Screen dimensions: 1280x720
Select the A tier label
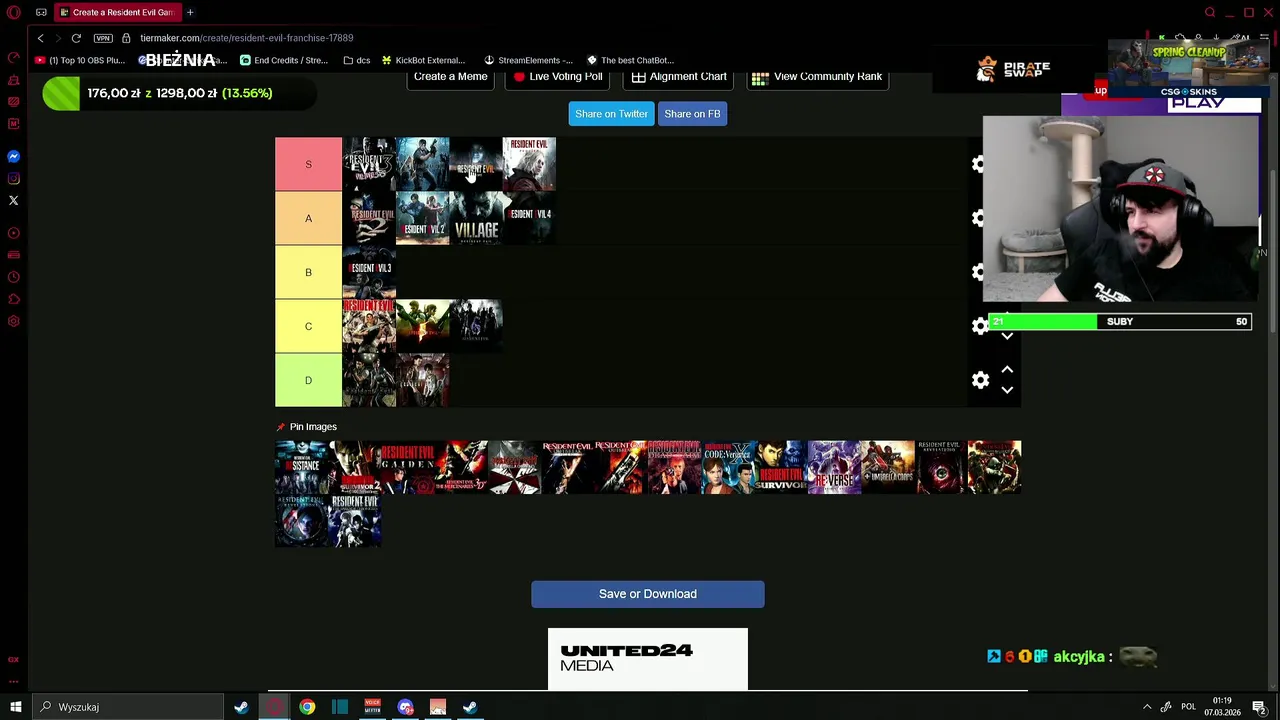308,218
